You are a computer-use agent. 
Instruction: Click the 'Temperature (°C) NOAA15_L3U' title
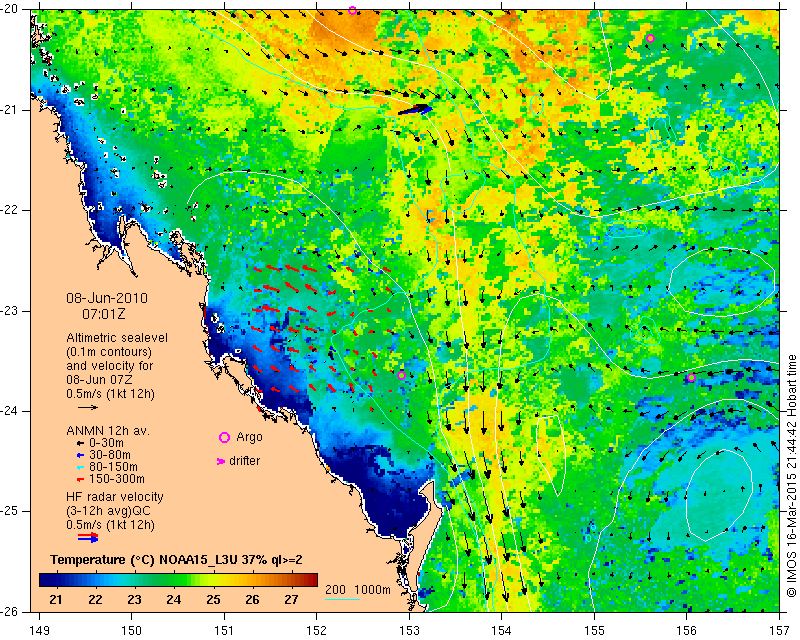[146, 560]
